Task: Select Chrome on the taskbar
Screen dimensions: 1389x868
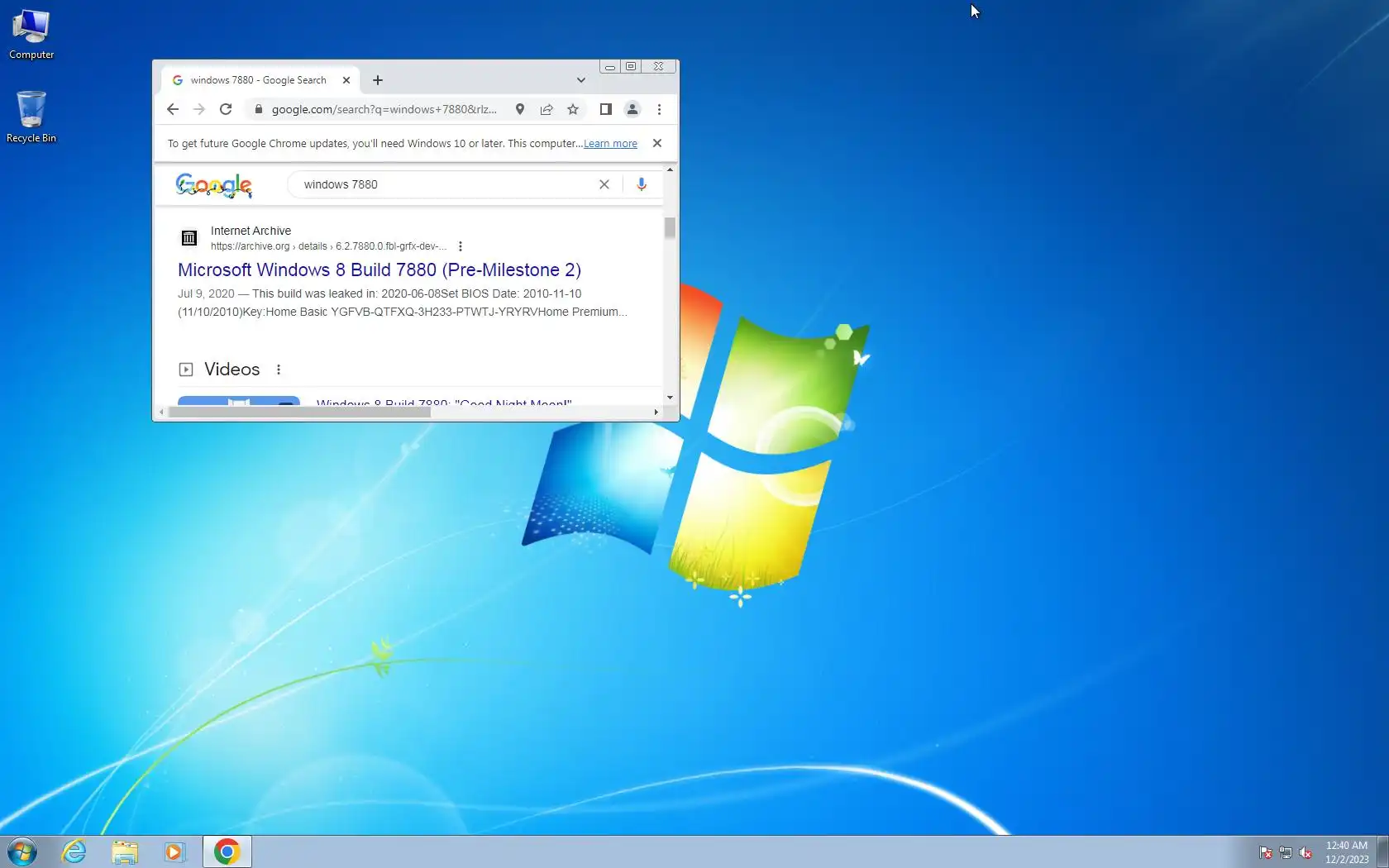Action: point(227,851)
